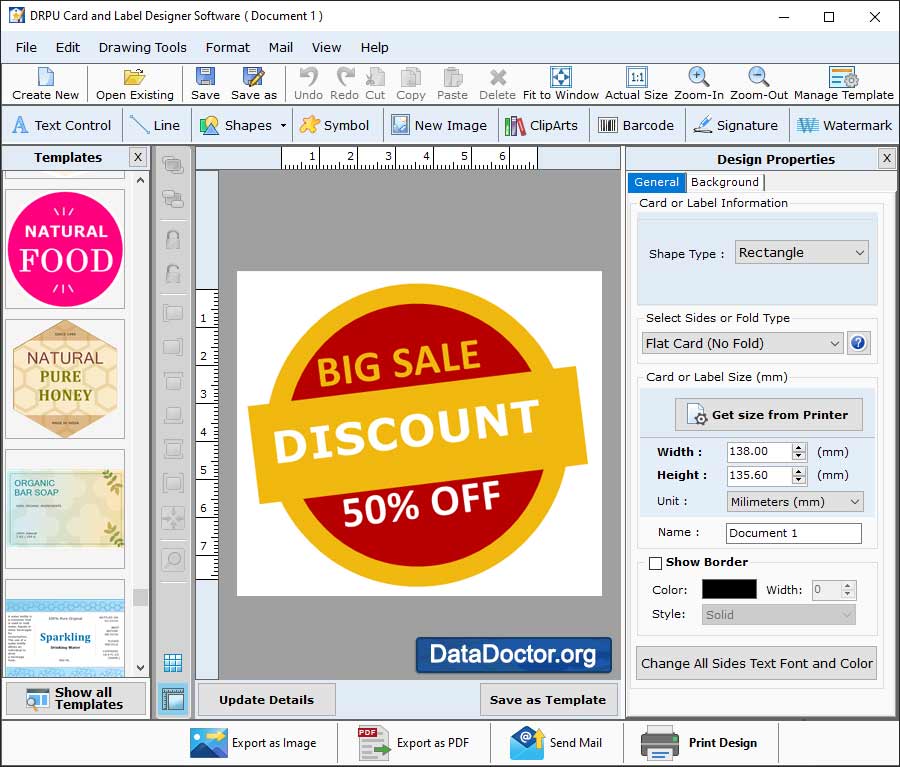Open the ClipArts gallery
Image resolution: width=900 pixels, height=767 pixels.
[x=550, y=124]
